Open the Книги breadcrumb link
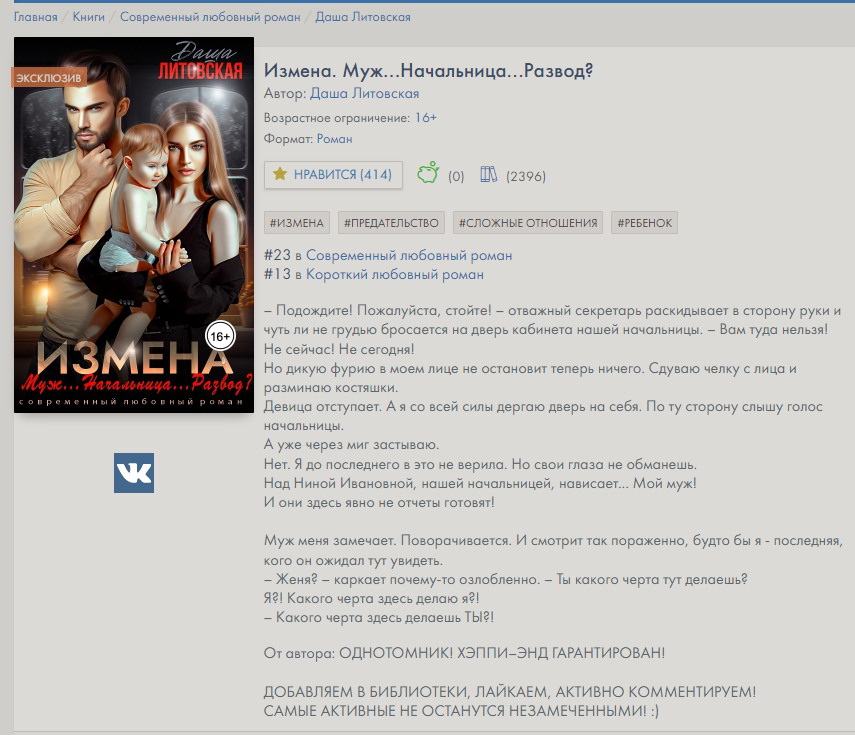The image size is (855, 735). pos(88,17)
